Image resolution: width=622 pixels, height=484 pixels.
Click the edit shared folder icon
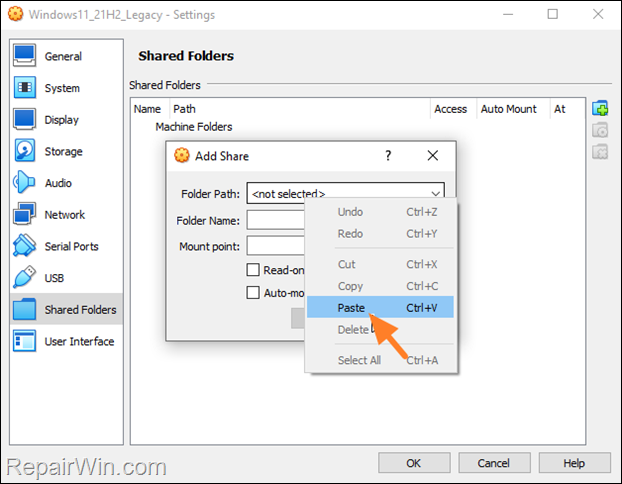pyautogui.click(x=600, y=130)
